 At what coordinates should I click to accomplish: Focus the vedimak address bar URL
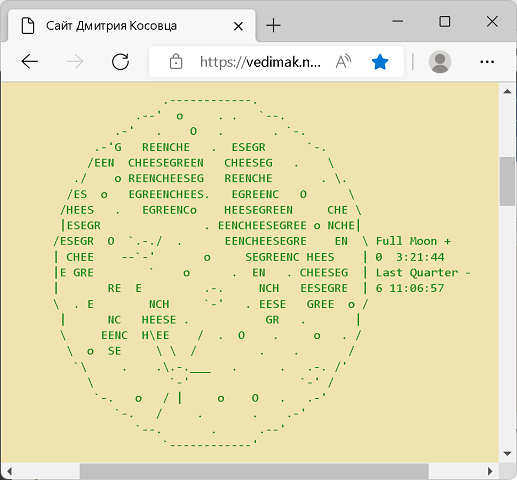click(260, 62)
